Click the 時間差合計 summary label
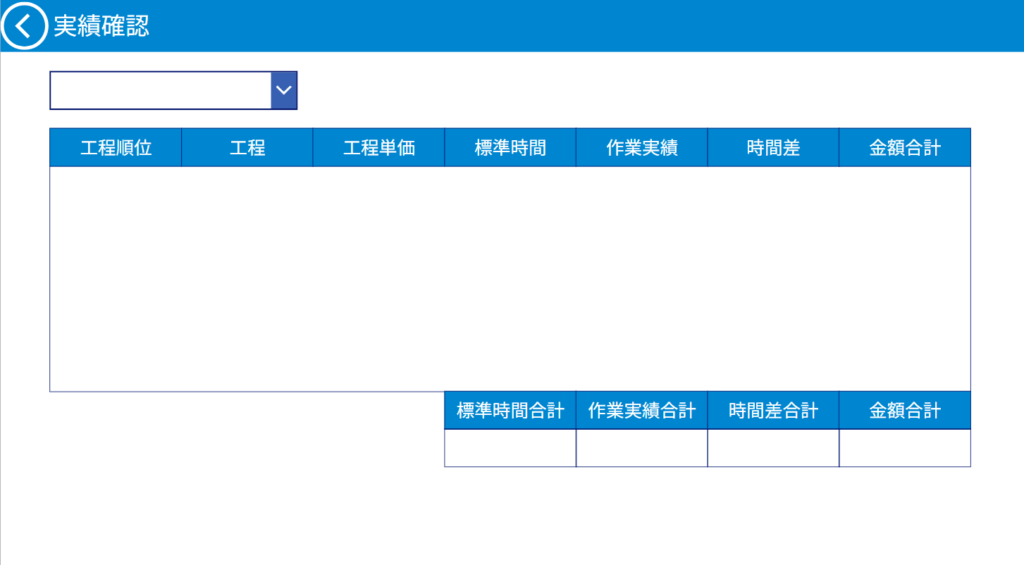This screenshot has width=1024, height=565. point(773,410)
